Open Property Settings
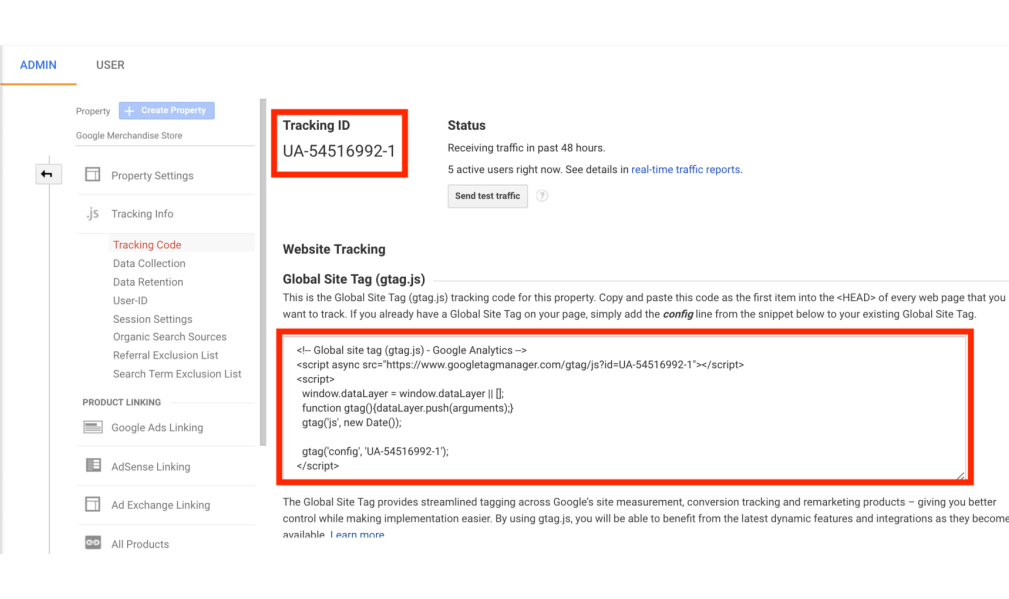Viewport: 1009px width, 599px height. (152, 176)
